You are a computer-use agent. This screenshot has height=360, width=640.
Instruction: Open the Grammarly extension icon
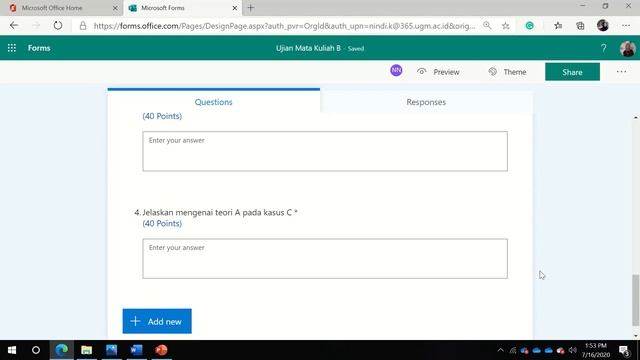click(x=529, y=26)
